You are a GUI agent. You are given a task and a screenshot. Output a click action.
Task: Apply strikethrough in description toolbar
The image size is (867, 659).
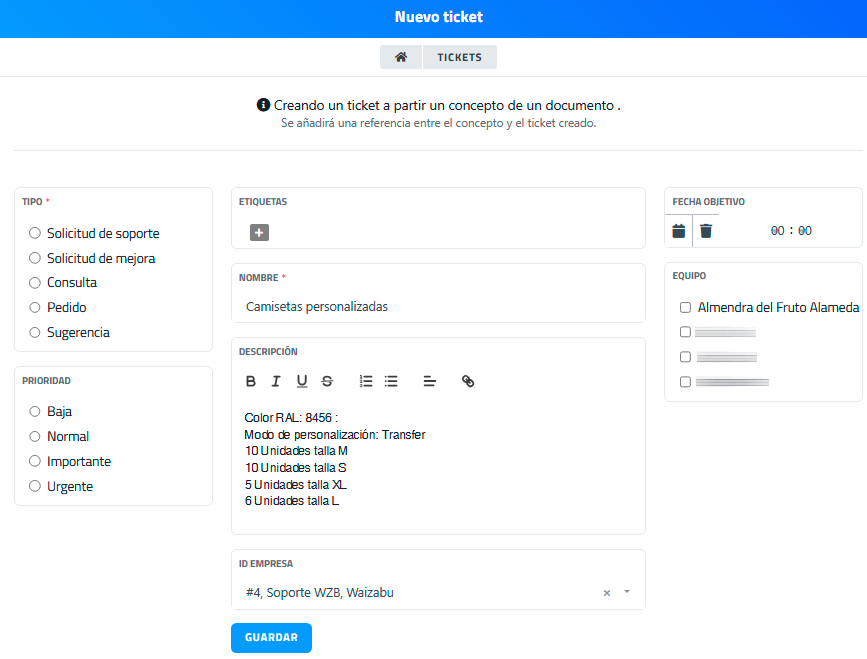coord(327,381)
